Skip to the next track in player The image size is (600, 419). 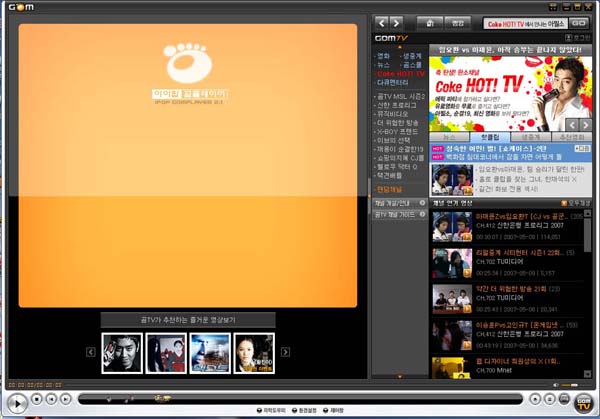pyautogui.click(x=66, y=399)
